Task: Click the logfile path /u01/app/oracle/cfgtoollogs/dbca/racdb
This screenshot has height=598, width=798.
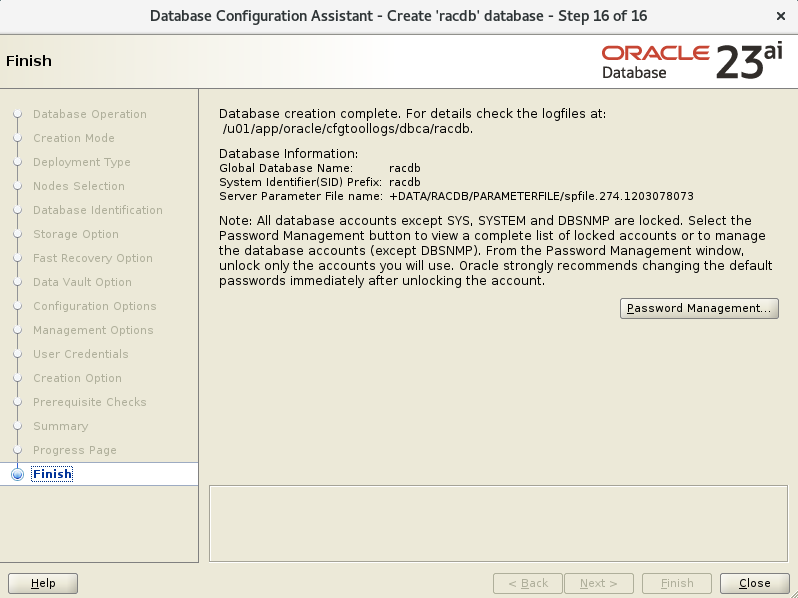Action: click(348, 129)
